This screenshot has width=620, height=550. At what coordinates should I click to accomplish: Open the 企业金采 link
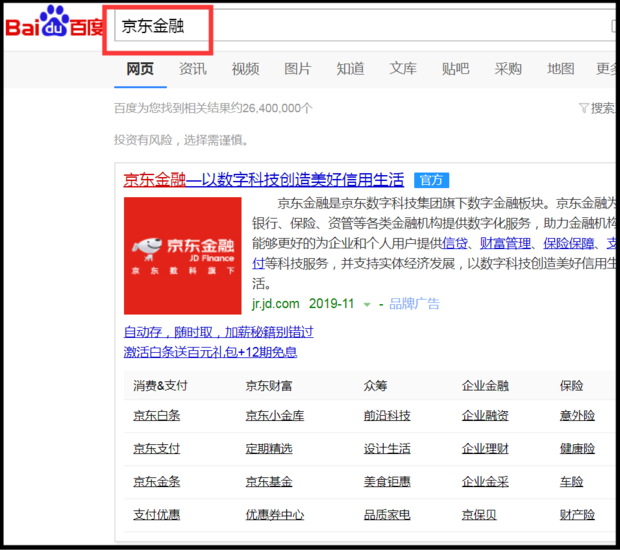[485, 482]
